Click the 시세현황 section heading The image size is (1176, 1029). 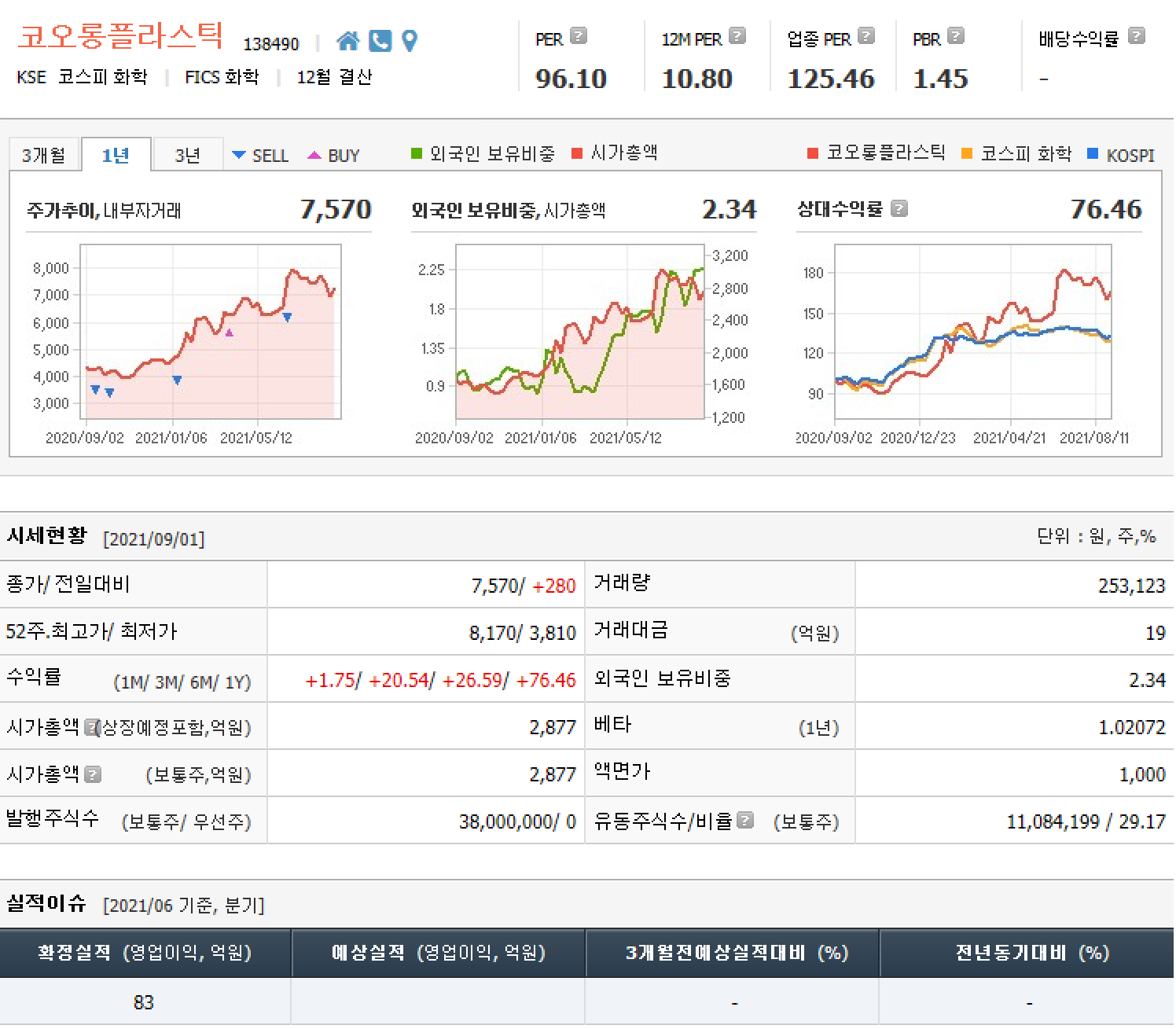(46, 536)
